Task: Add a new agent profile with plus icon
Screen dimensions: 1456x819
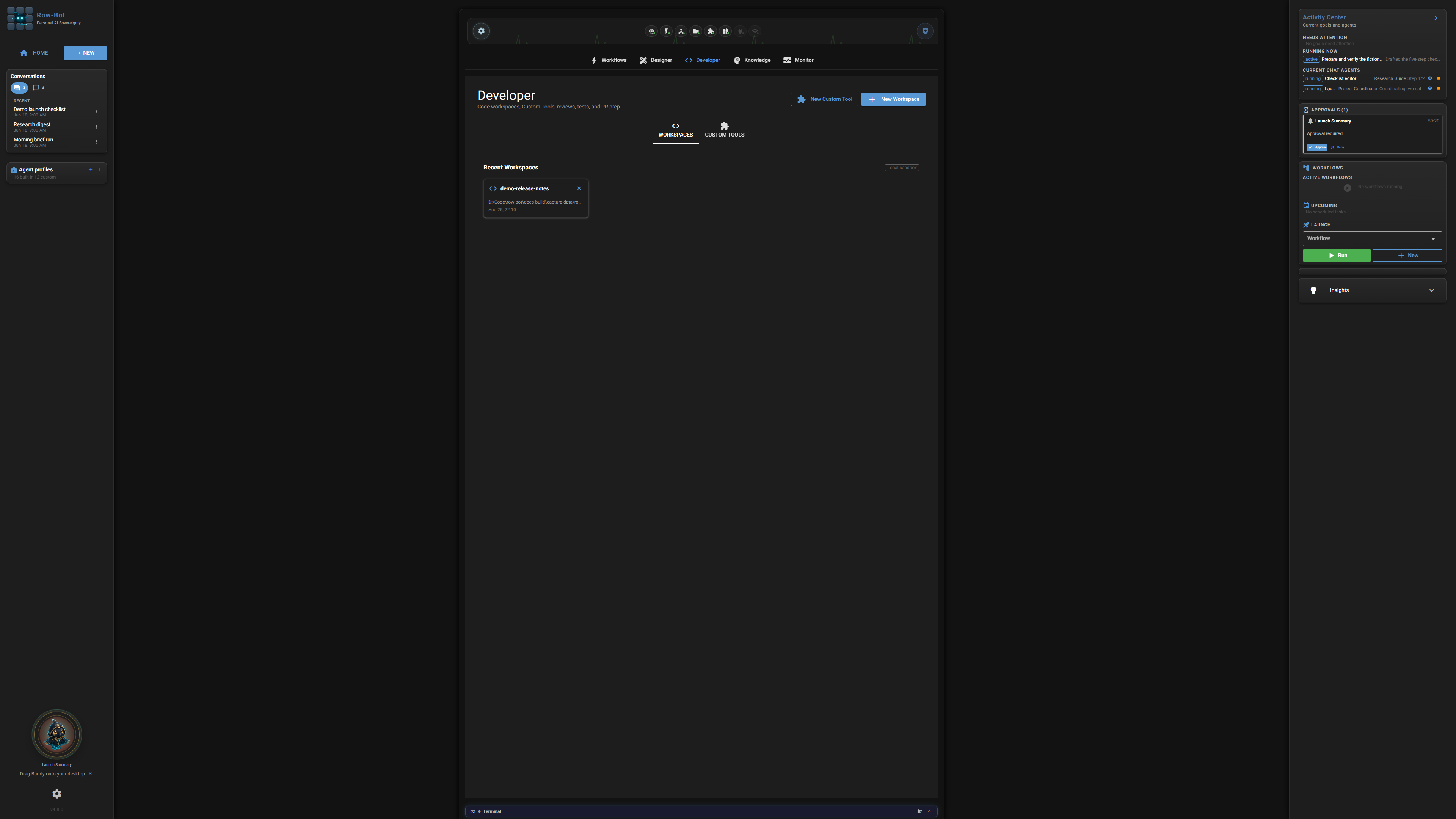Action: [91, 169]
